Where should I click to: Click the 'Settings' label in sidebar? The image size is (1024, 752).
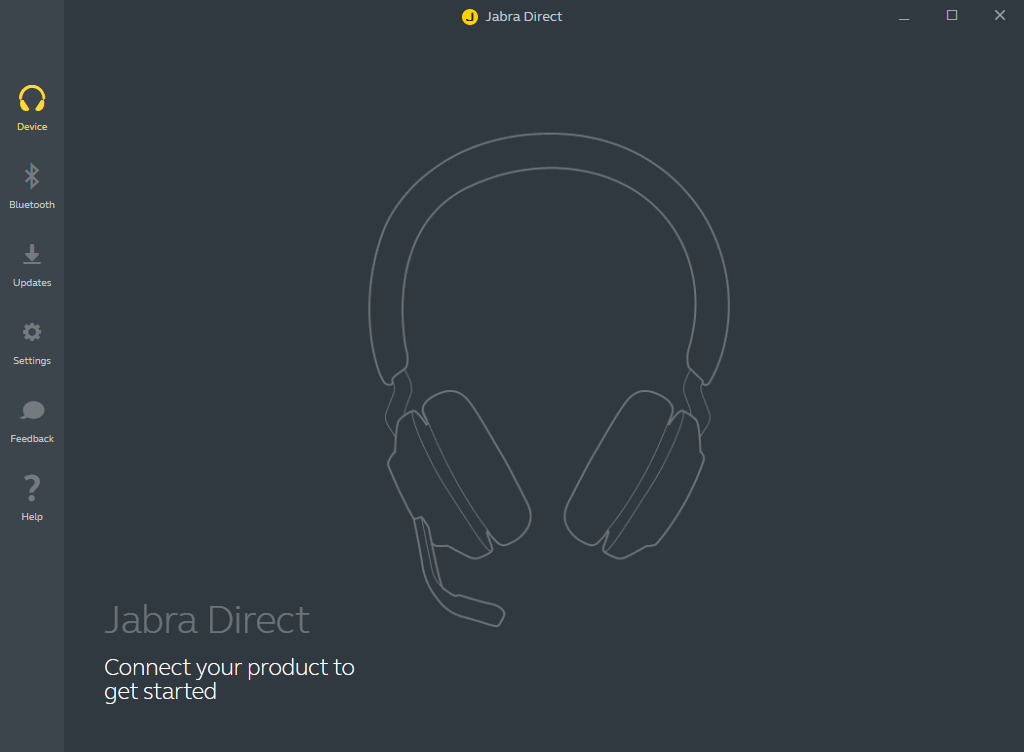click(x=32, y=361)
